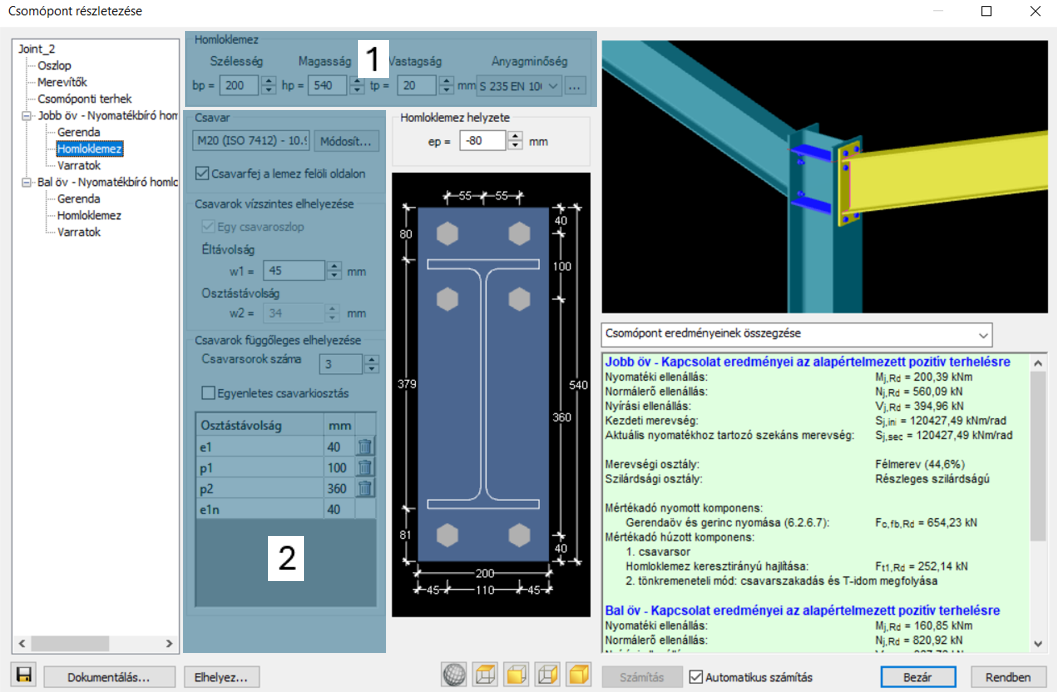
Task: Switch to top view cube icon
Action: pyautogui.click(x=486, y=674)
